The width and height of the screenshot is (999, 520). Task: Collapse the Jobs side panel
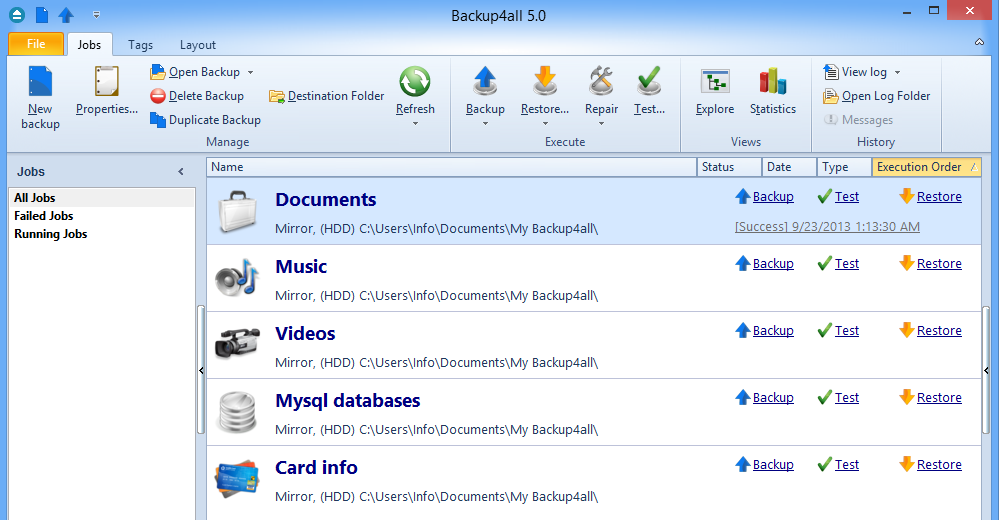(181, 172)
